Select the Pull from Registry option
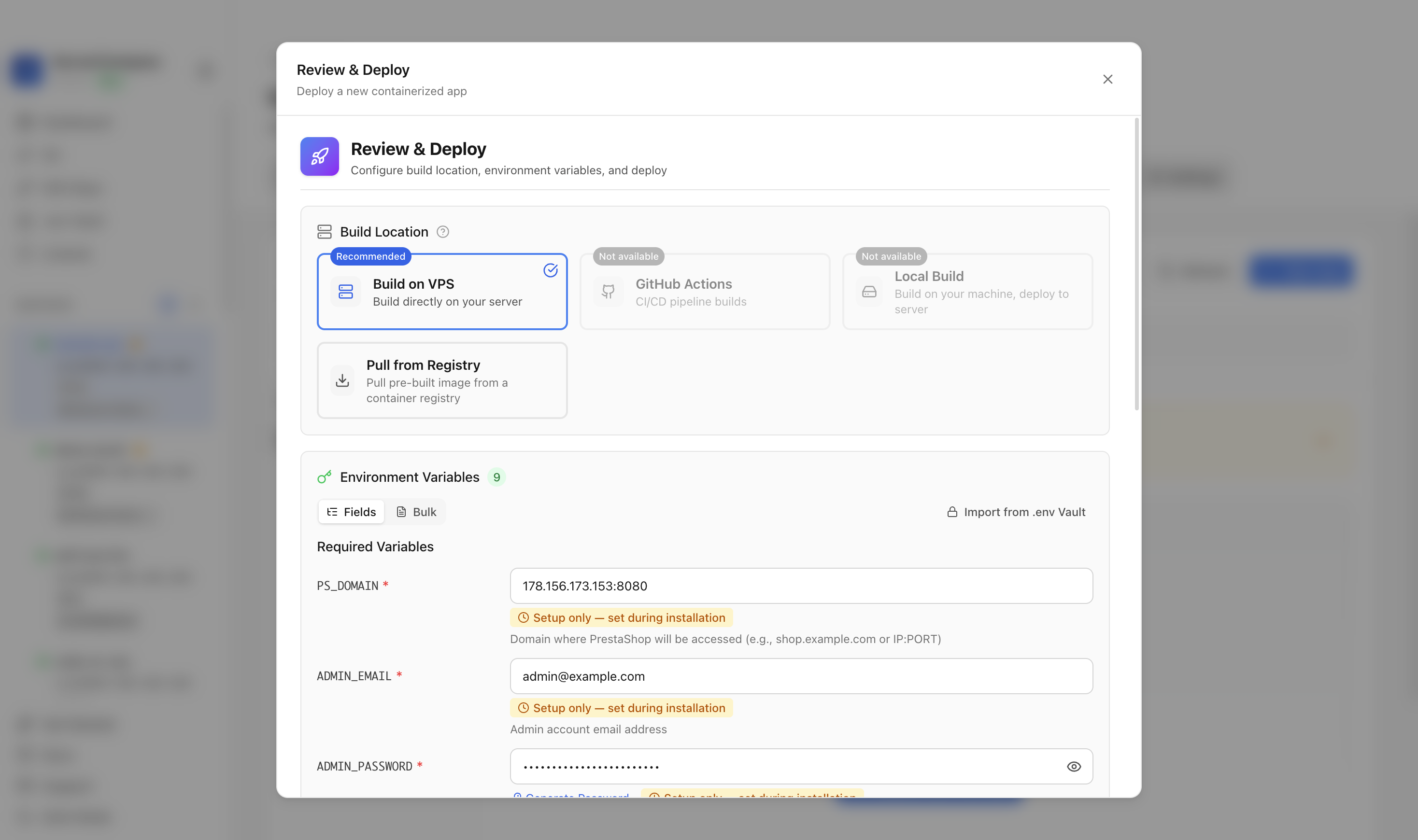Image resolution: width=1418 pixels, height=840 pixels. [442, 380]
